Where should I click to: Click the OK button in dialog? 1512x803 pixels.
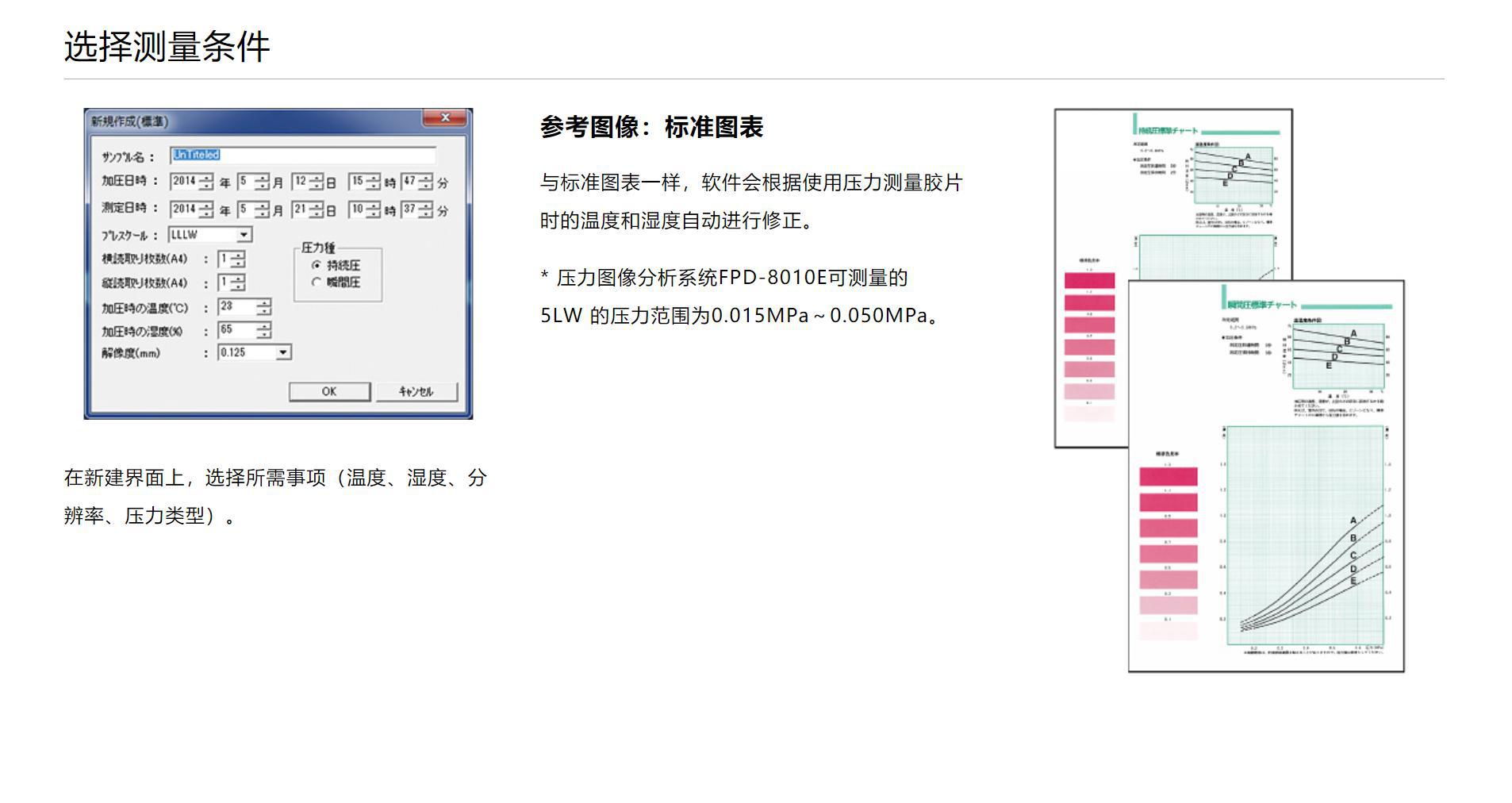coord(329,391)
